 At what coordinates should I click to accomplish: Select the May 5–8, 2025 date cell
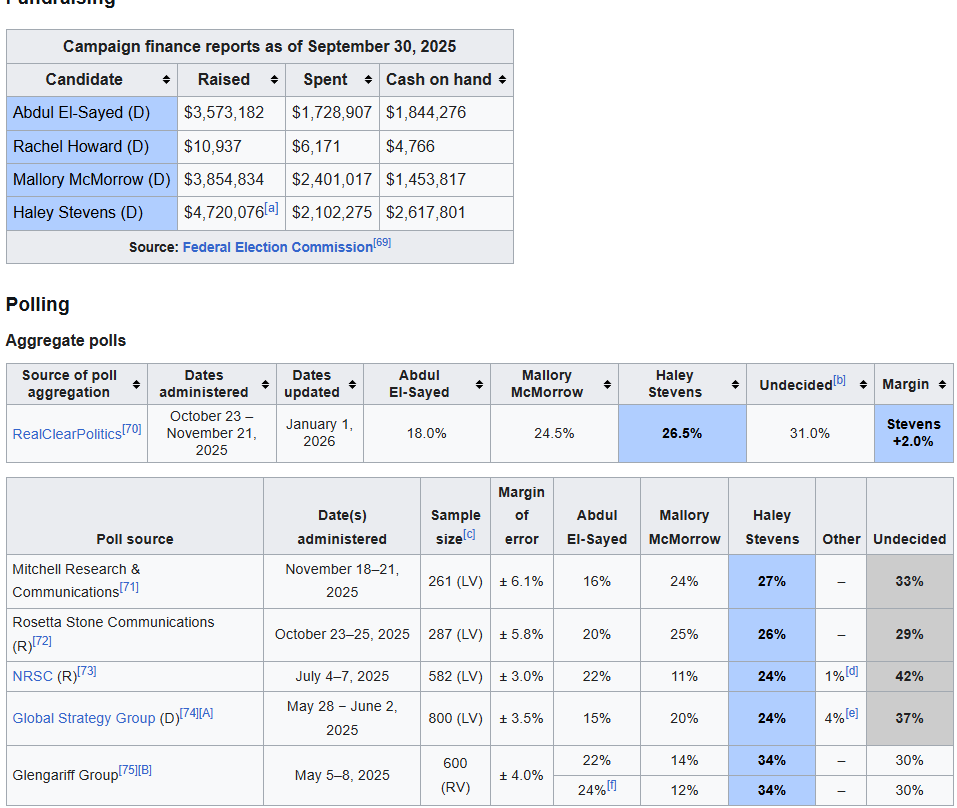click(342, 775)
